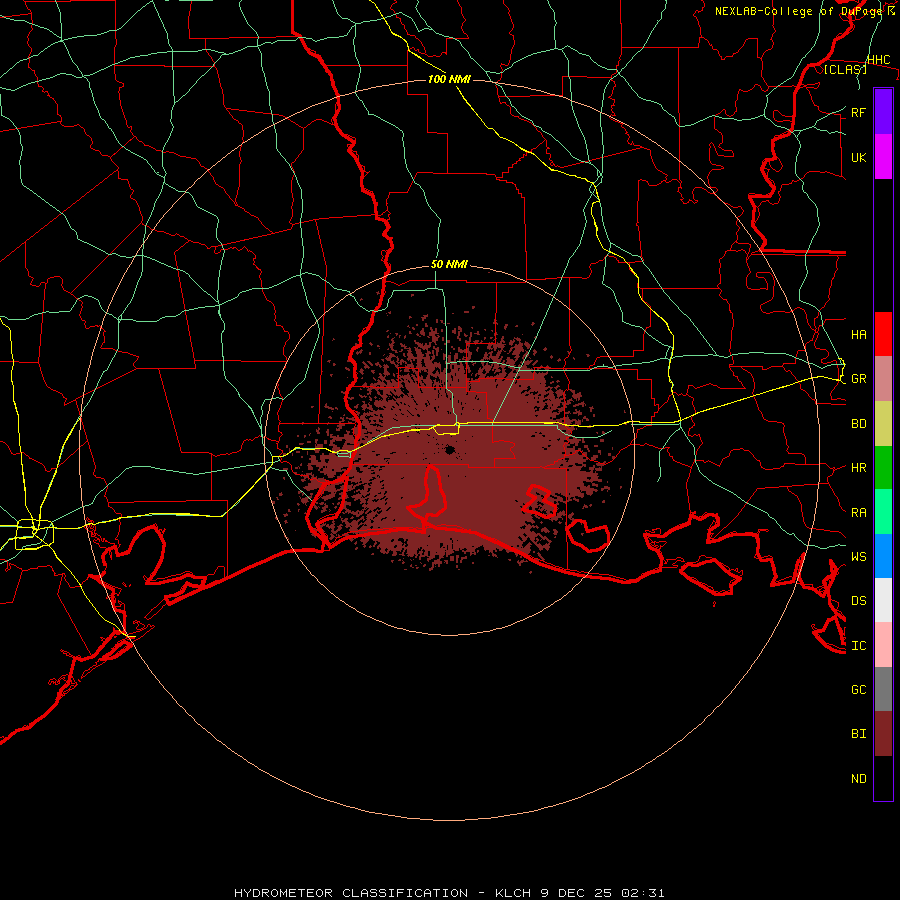Click the HA legend label

click(858, 334)
